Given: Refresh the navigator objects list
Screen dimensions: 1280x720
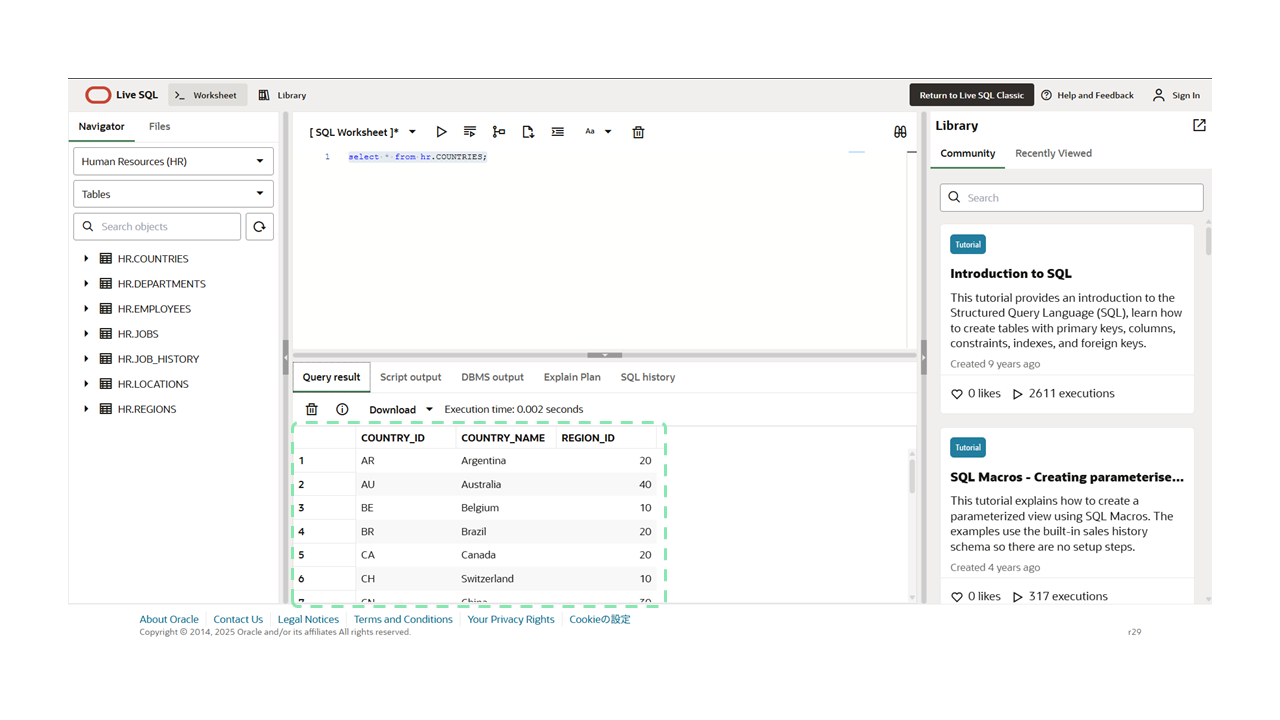Looking at the screenshot, I should tap(259, 227).
